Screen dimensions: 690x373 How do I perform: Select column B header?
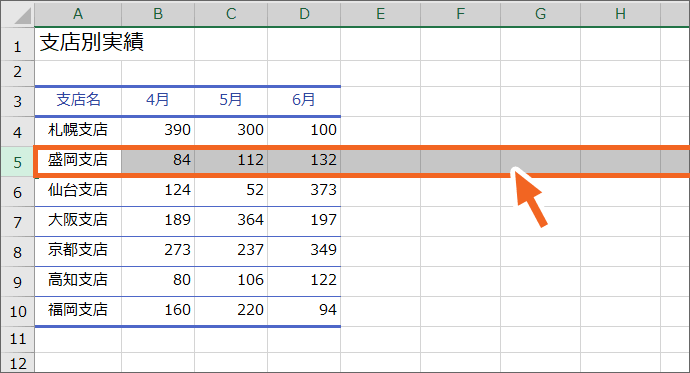tap(158, 14)
